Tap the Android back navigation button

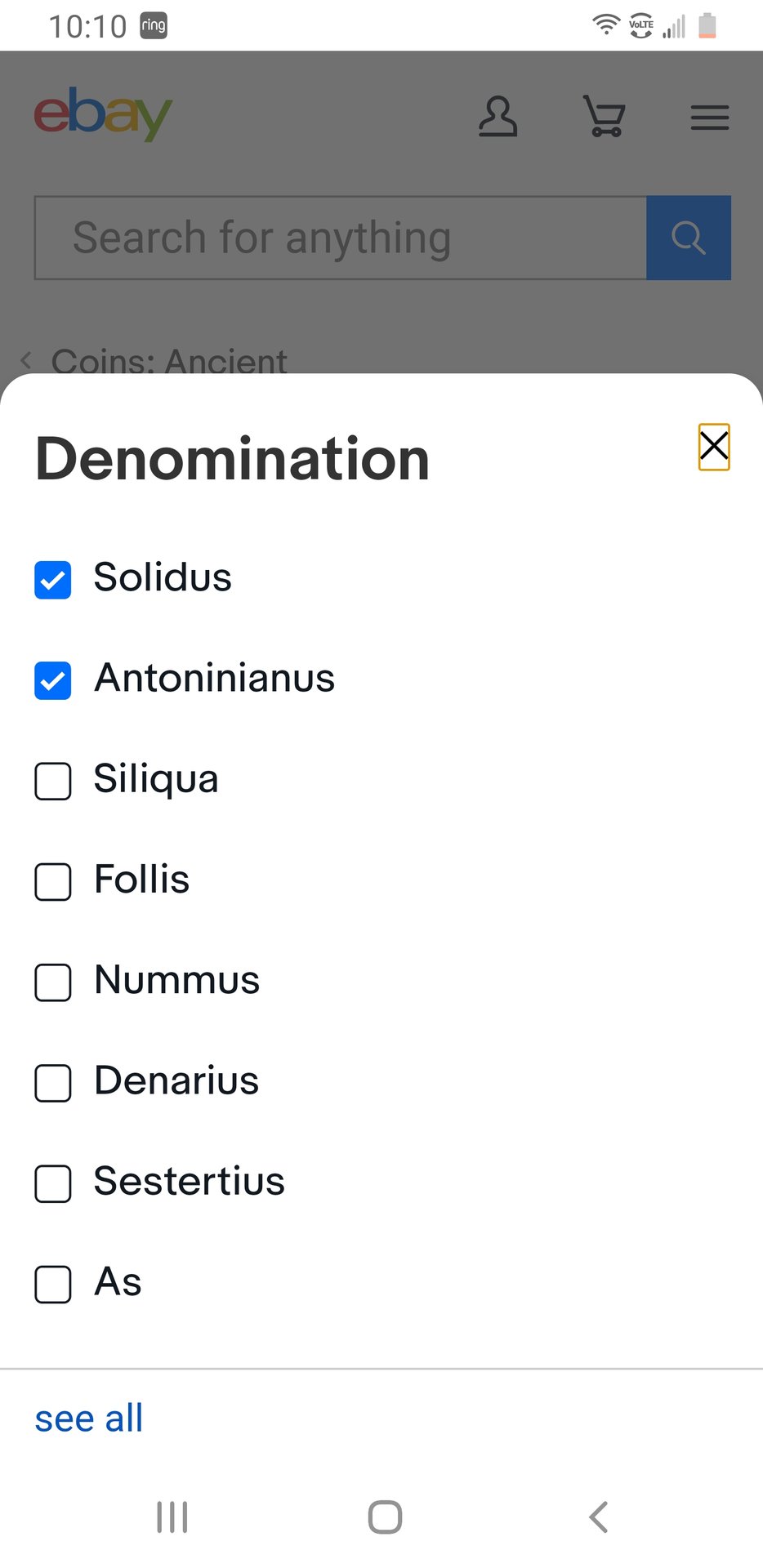coord(598,1517)
